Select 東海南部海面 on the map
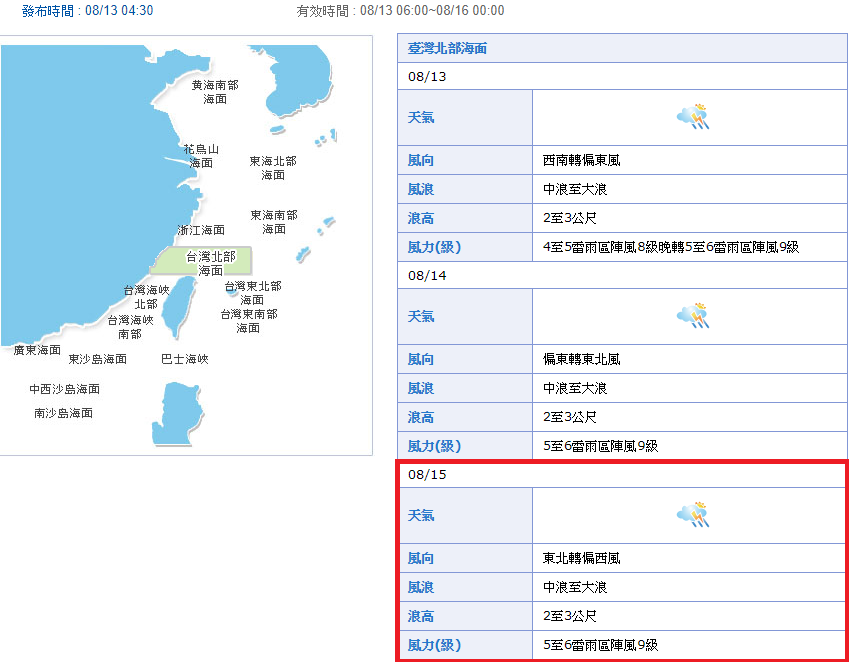Viewport: 849px width, 662px height. pyautogui.click(x=274, y=222)
